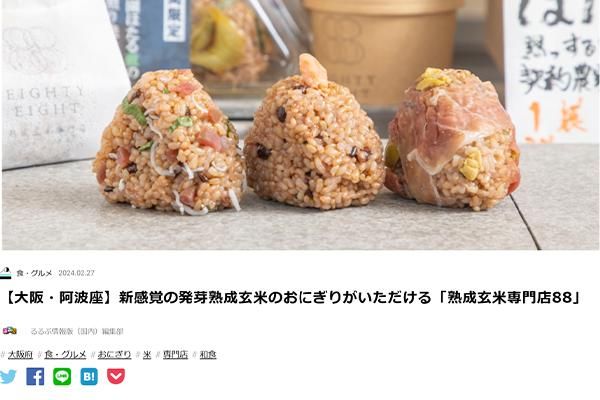Share the article via LINE
Viewport: 600px width, 400px height.
[62, 377]
